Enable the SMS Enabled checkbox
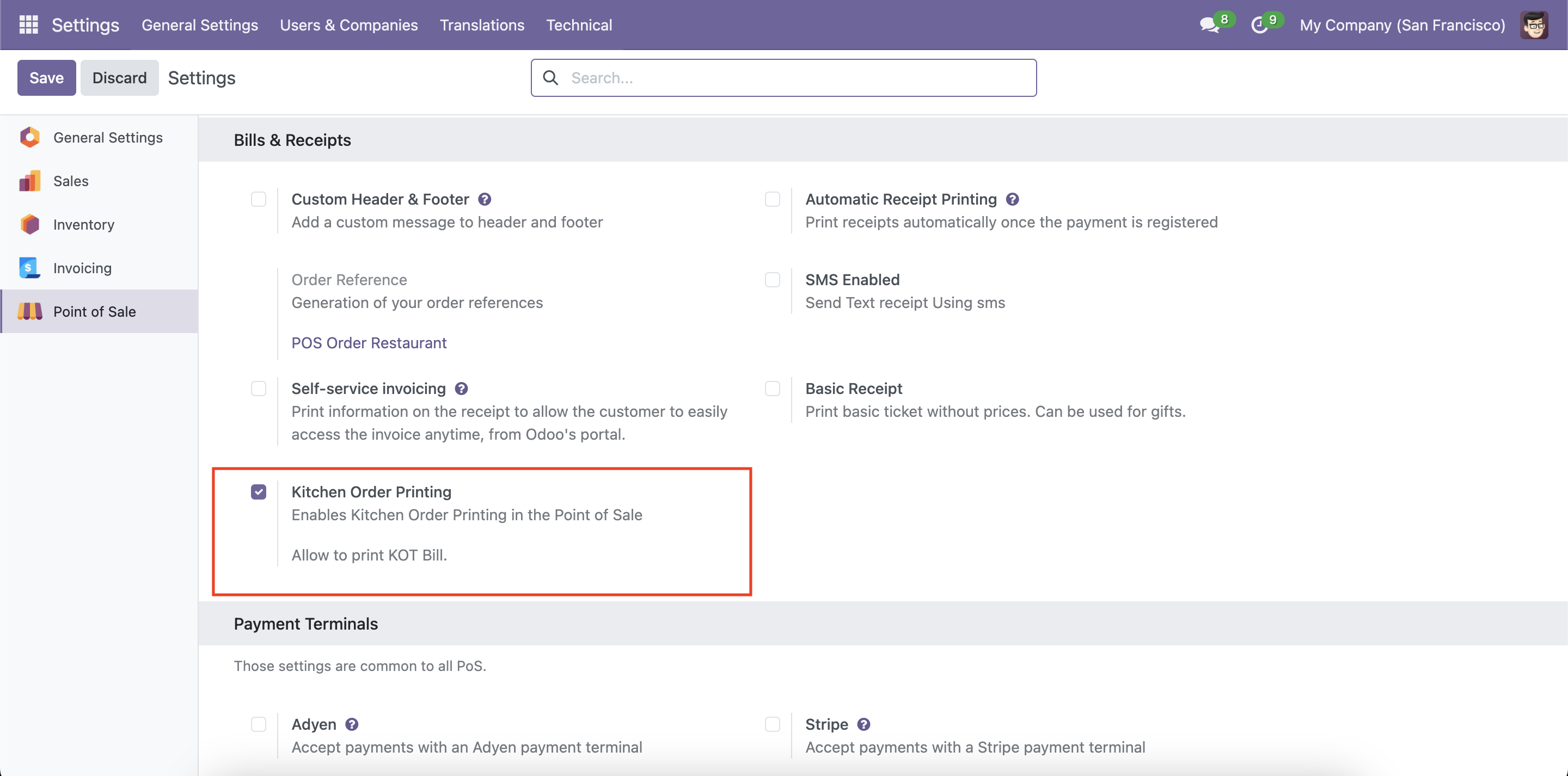 773,280
